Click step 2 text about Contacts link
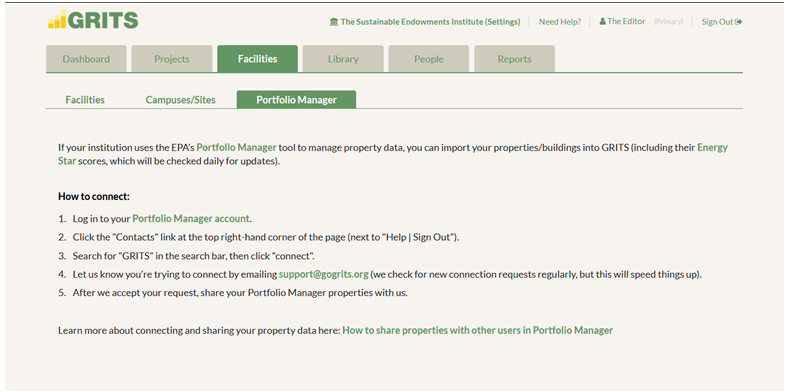The height and width of the screenshot is (392, 788). (266, 237)
